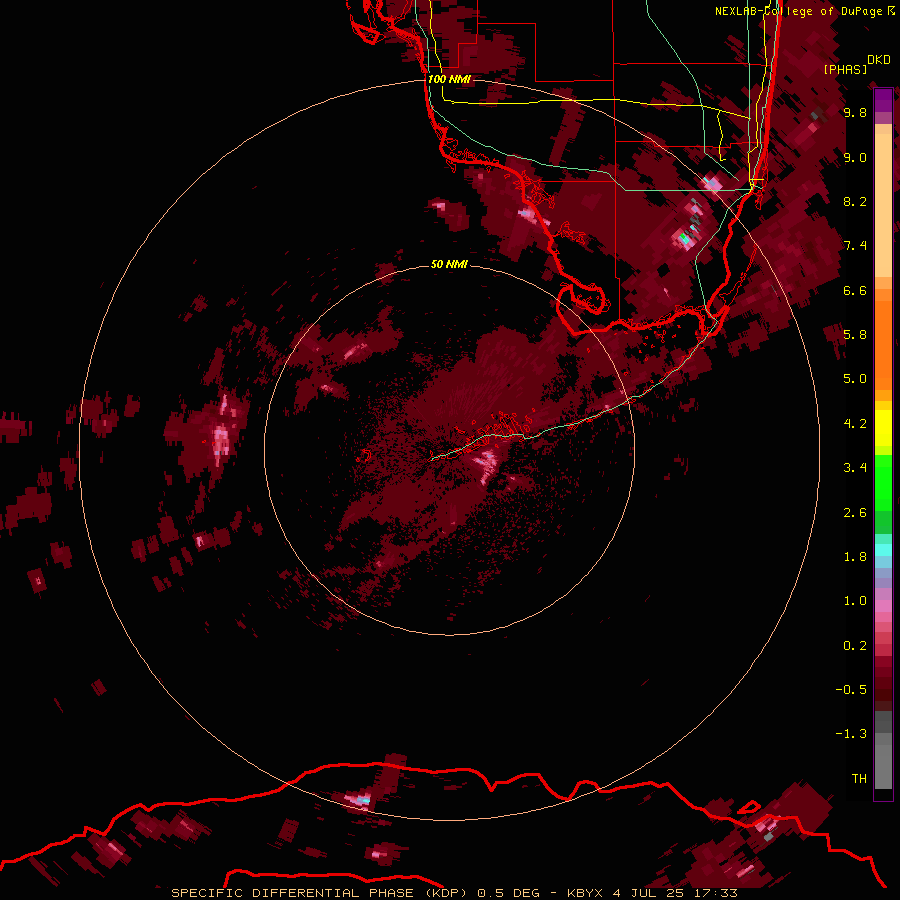The height and width of the screenshot is (900, 900).
Task: Click the 100 NMI range ring label
Action: pyautogui.click(x=449, y=79)
